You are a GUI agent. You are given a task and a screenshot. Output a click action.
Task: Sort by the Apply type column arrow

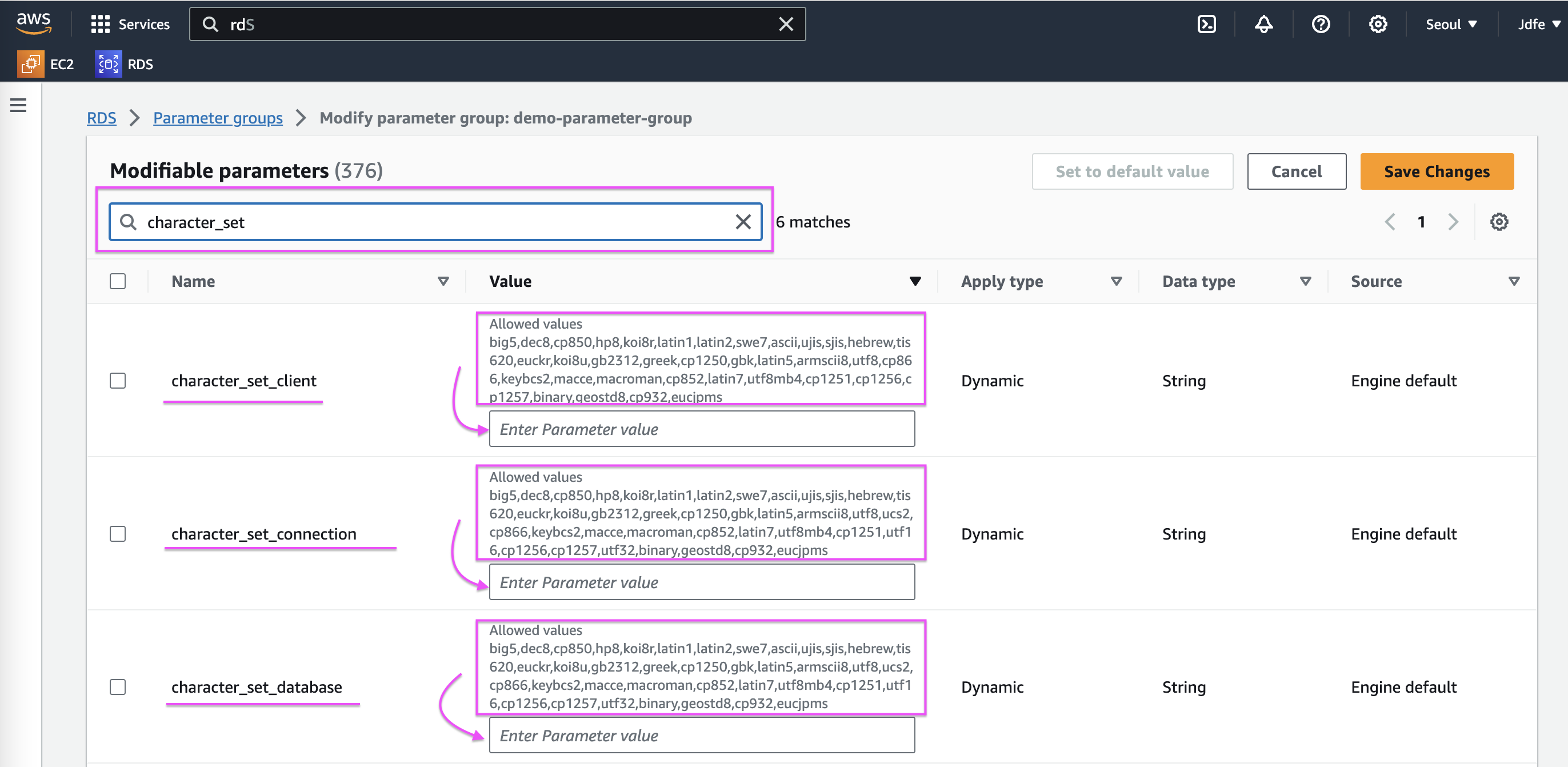pos(1116,281)
